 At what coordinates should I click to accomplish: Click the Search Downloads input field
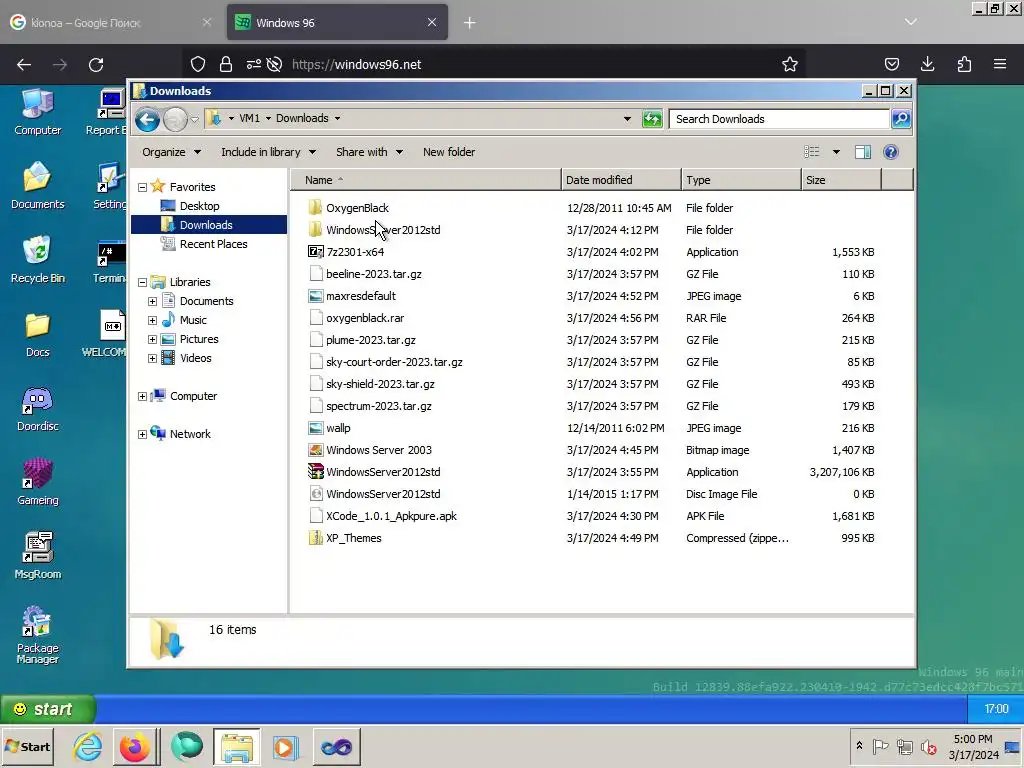pos(780,119)
